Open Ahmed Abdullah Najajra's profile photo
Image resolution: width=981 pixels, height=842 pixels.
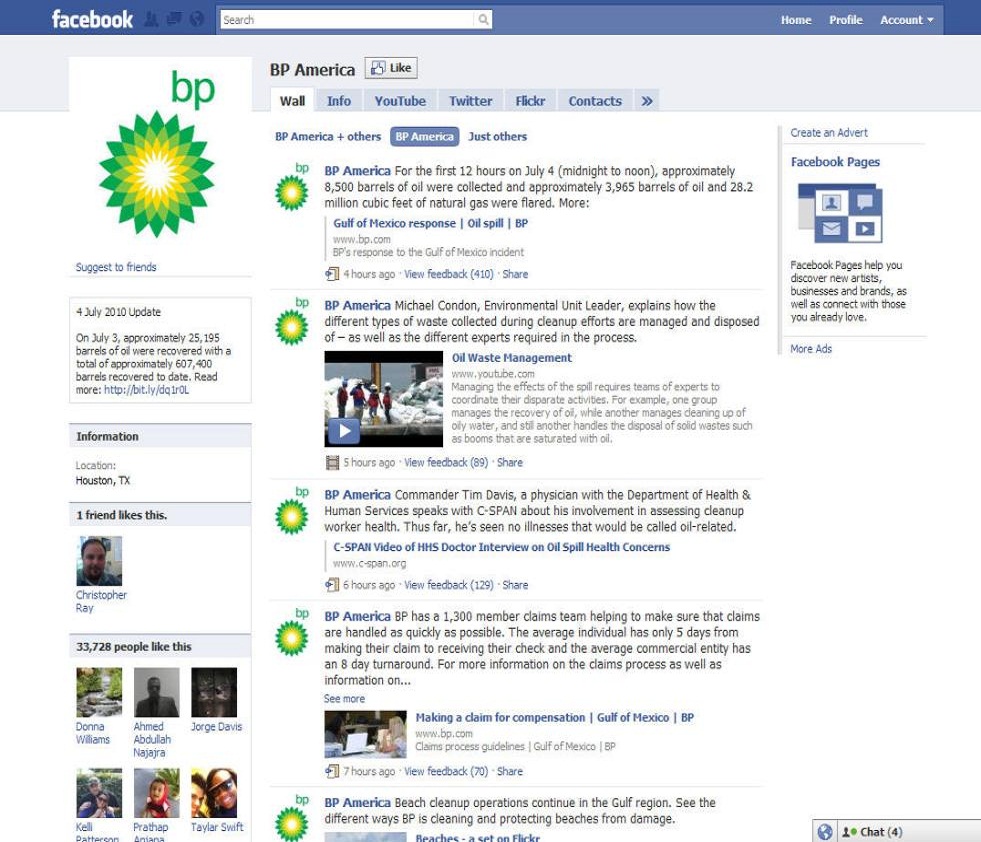tap(156, 692)
